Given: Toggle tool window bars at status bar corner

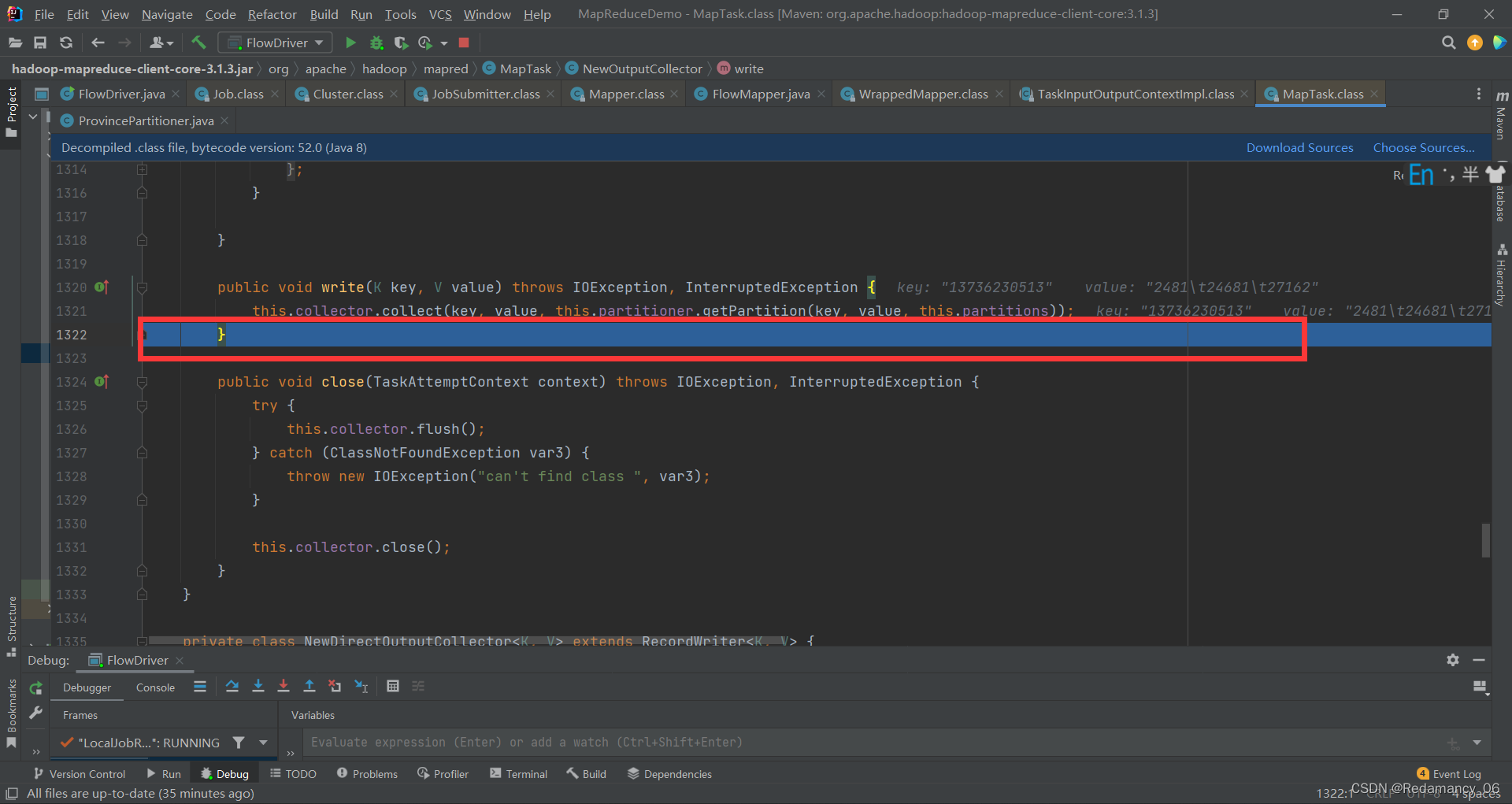Looking at the screenshot, I should pos(12,793).
